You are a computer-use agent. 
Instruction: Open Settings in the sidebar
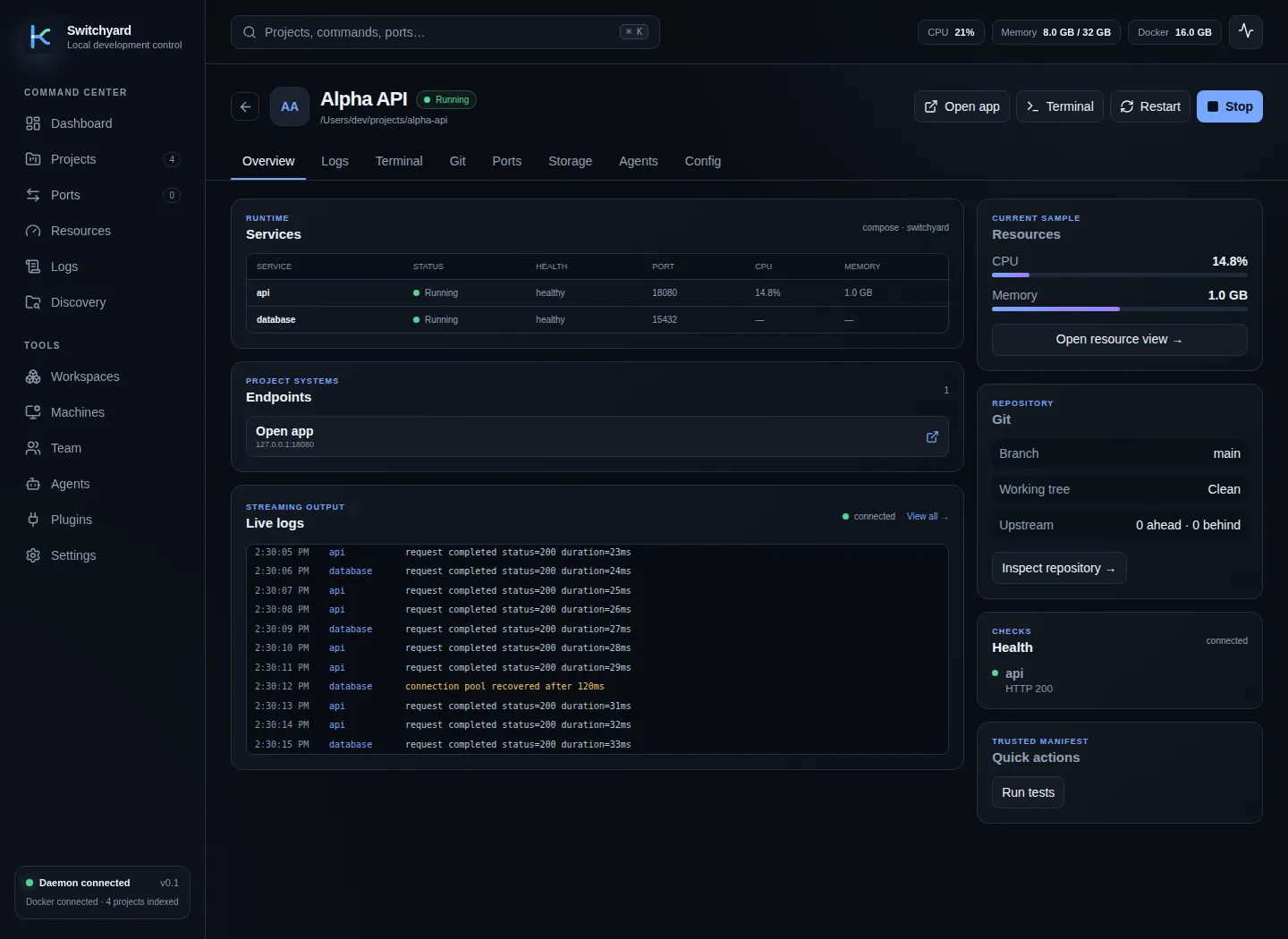[102, 555]
